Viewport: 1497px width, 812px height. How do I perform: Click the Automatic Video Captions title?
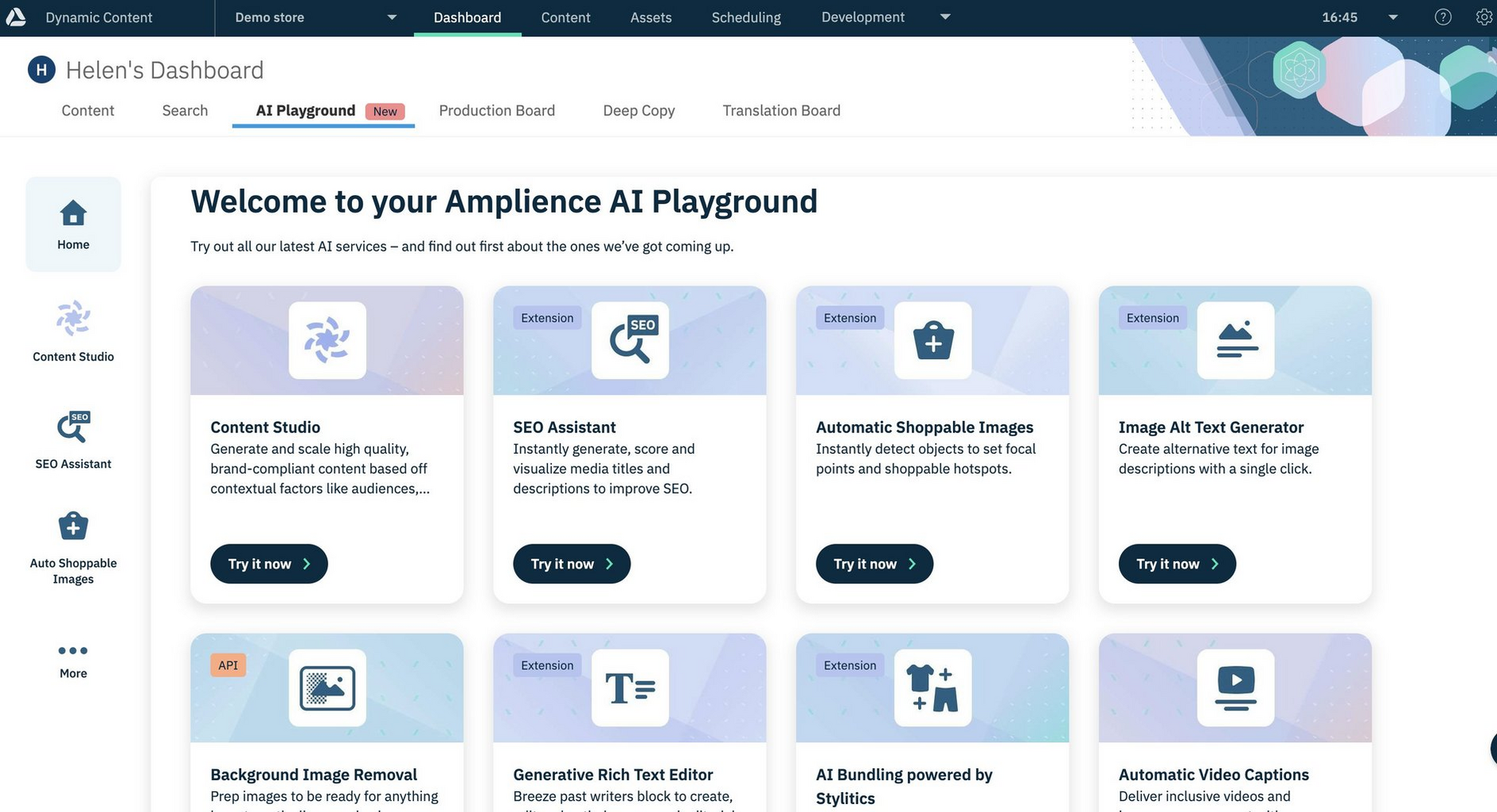click(x=1214, y=775)
